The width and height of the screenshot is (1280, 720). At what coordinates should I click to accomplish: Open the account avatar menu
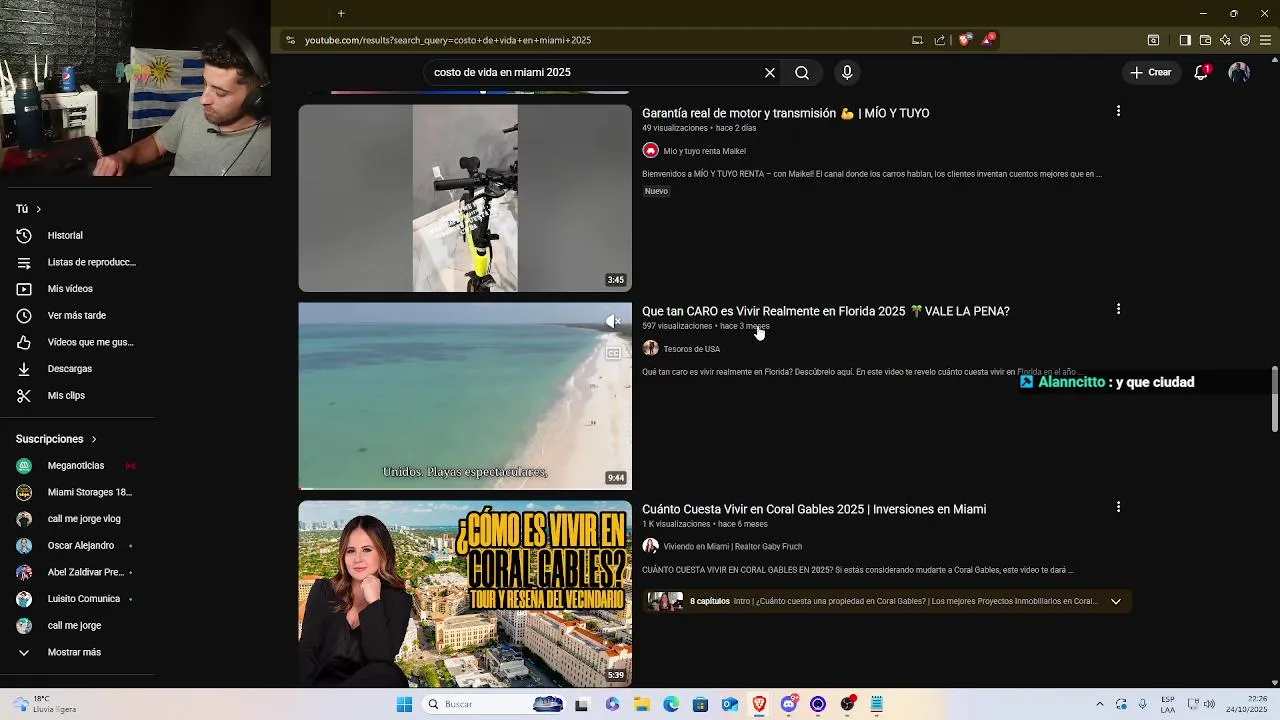(1239, 72)
